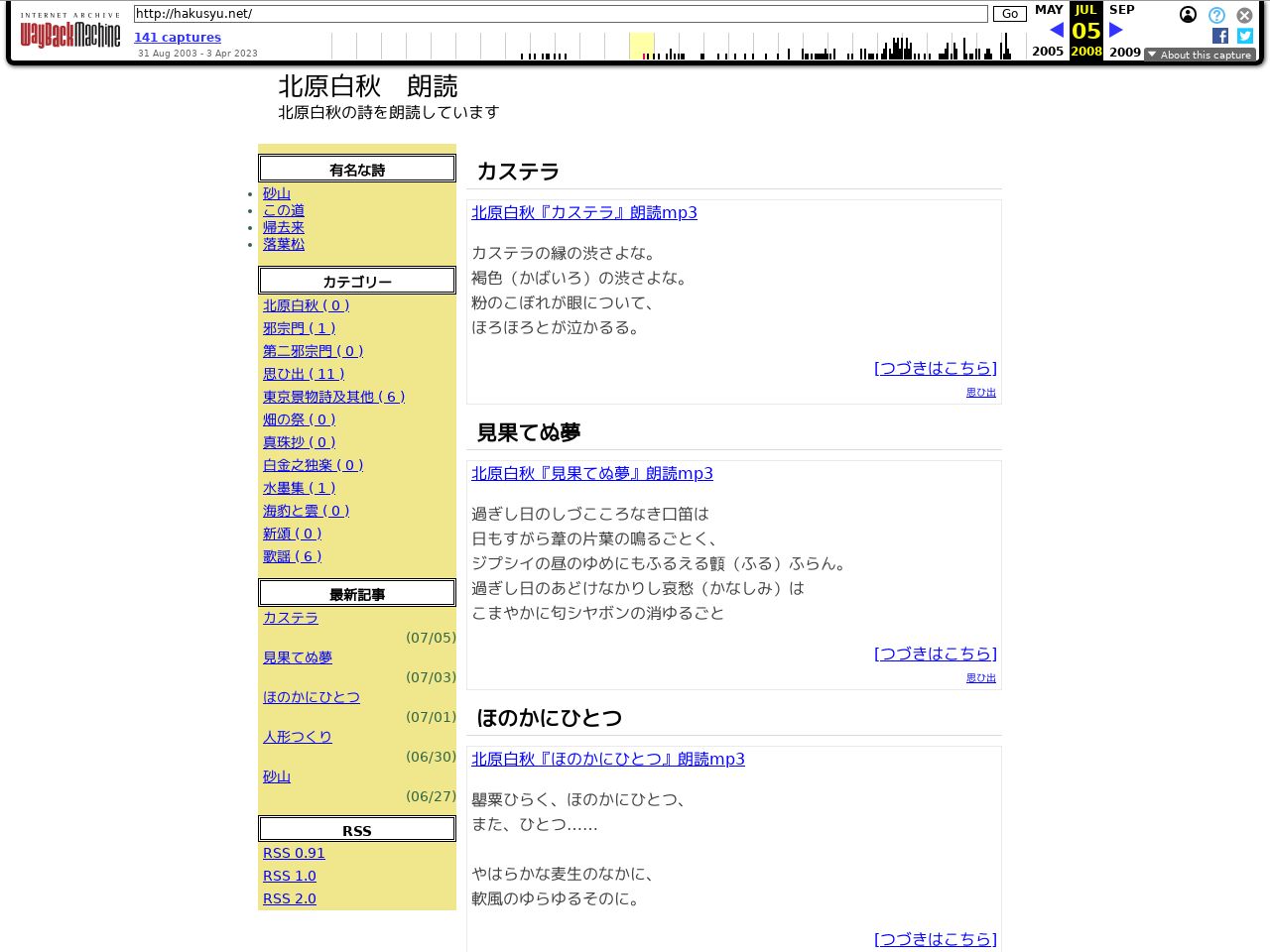The width and height of the screenshot is (1270, 952).
Task: Share this capture on Twitter
Action: (1244, 36)
